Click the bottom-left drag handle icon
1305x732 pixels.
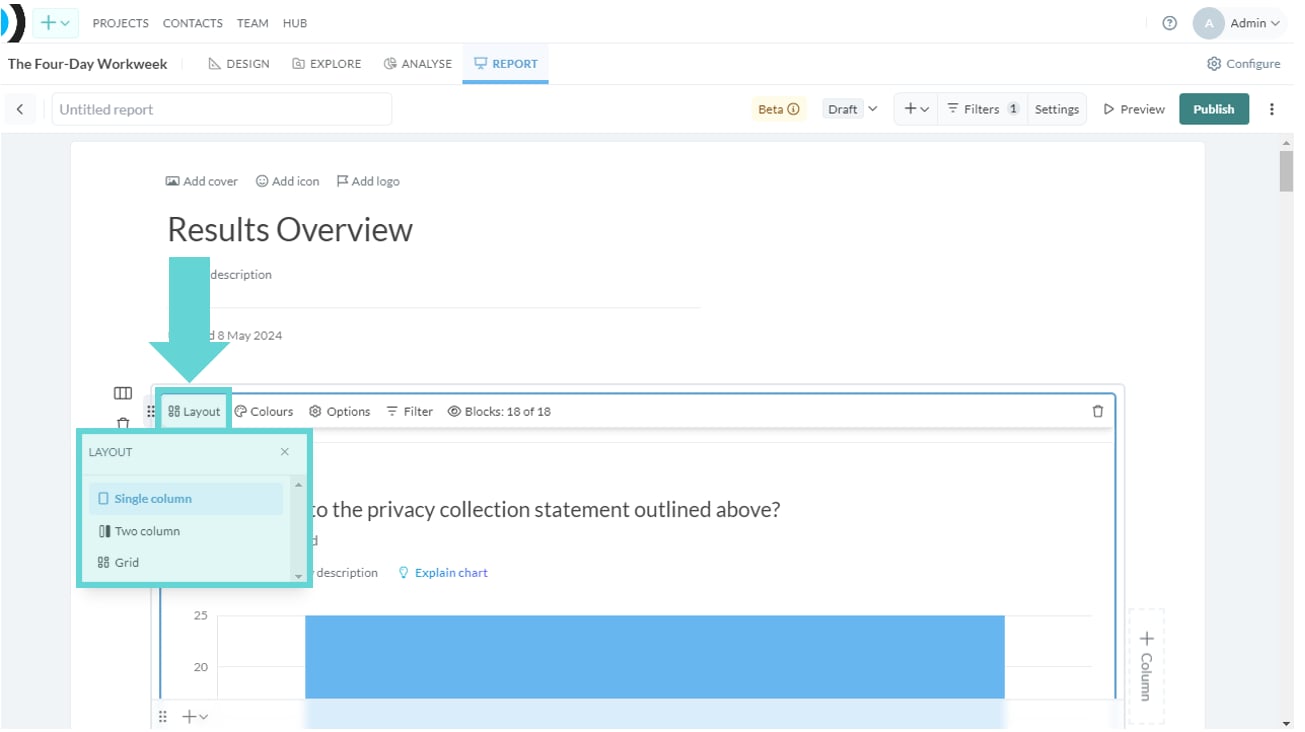[x=163, y=717]
